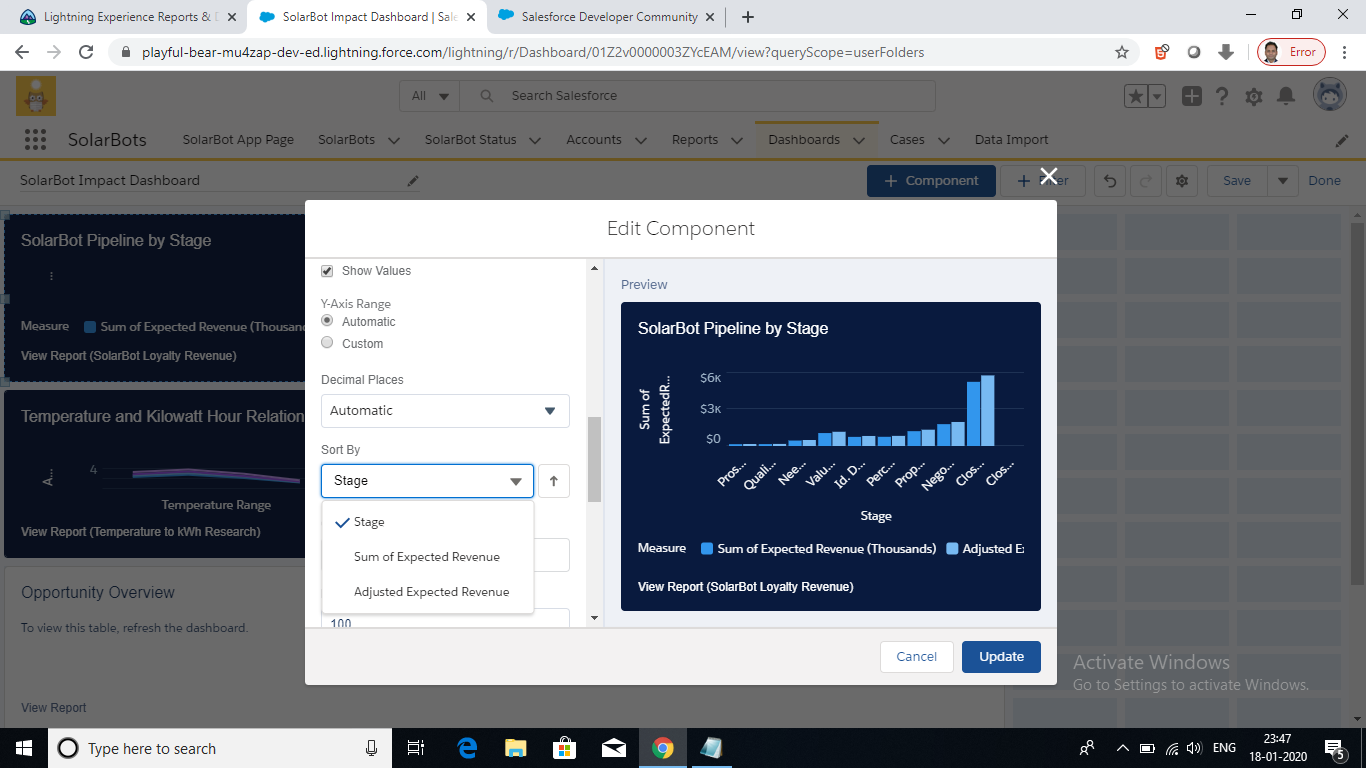The height and width of the screenshot is (768, 1366).
Task: Click the Save dashboard button
Action: pos(1237,181)
